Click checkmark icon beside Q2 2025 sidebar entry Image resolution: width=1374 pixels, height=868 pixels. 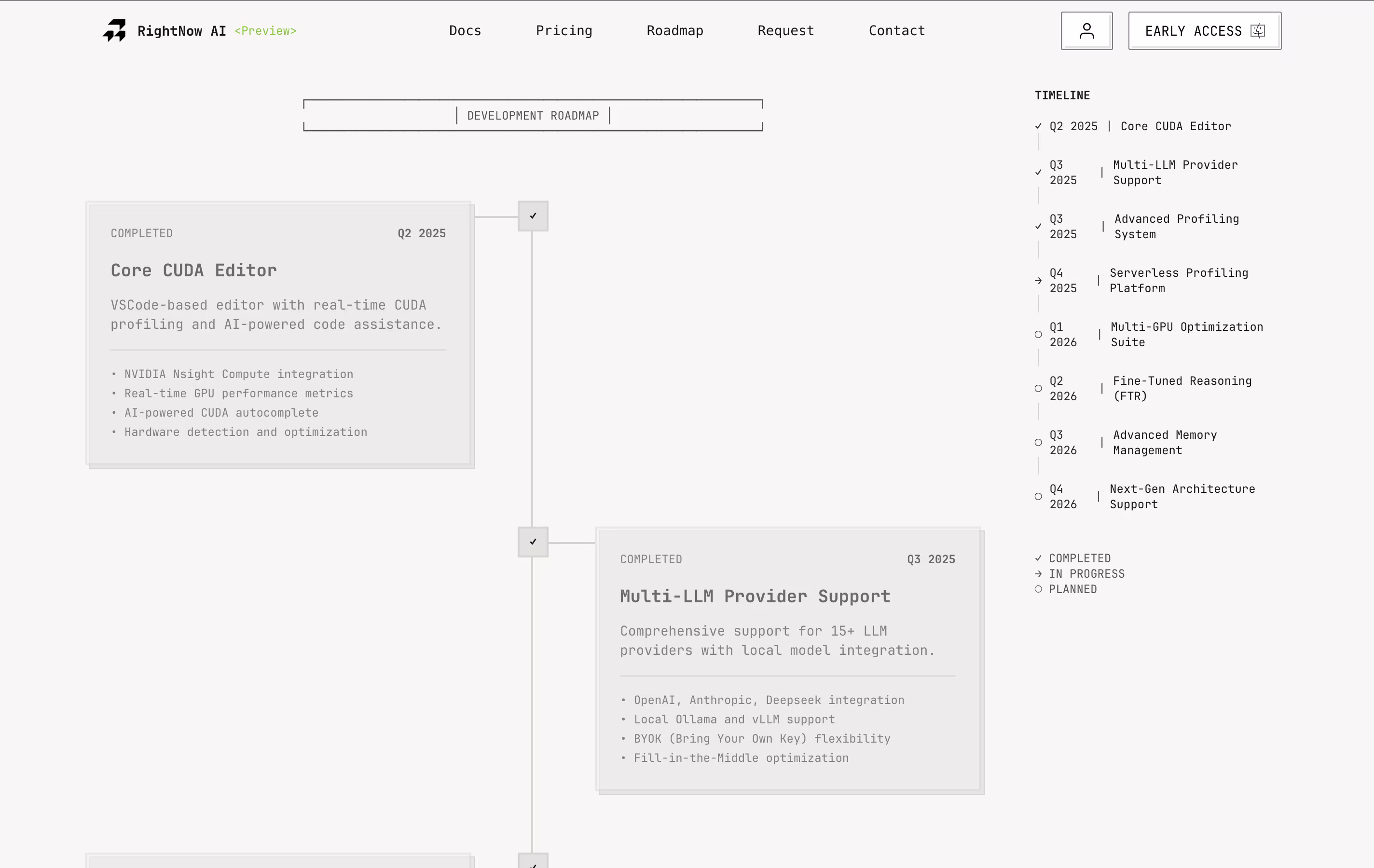coord(1039,127)
